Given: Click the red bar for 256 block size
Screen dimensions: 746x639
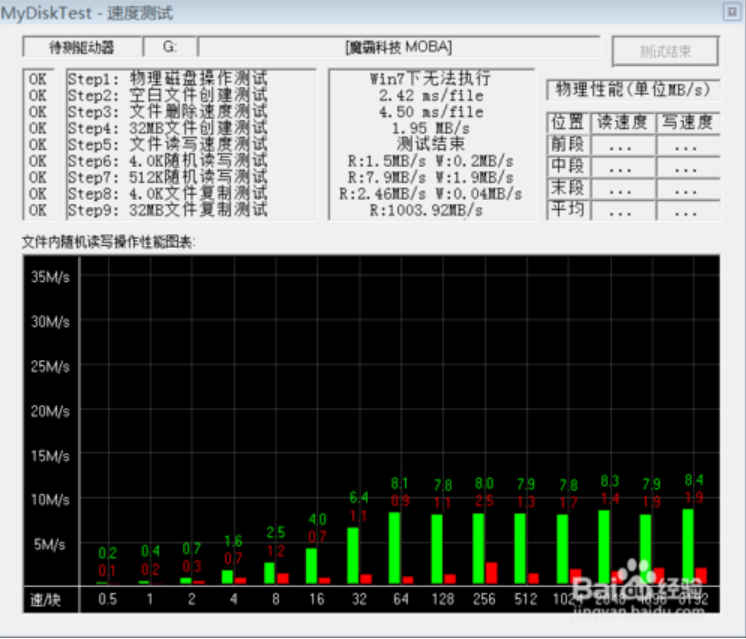Looking at the screenshot, I should (491, 572).
